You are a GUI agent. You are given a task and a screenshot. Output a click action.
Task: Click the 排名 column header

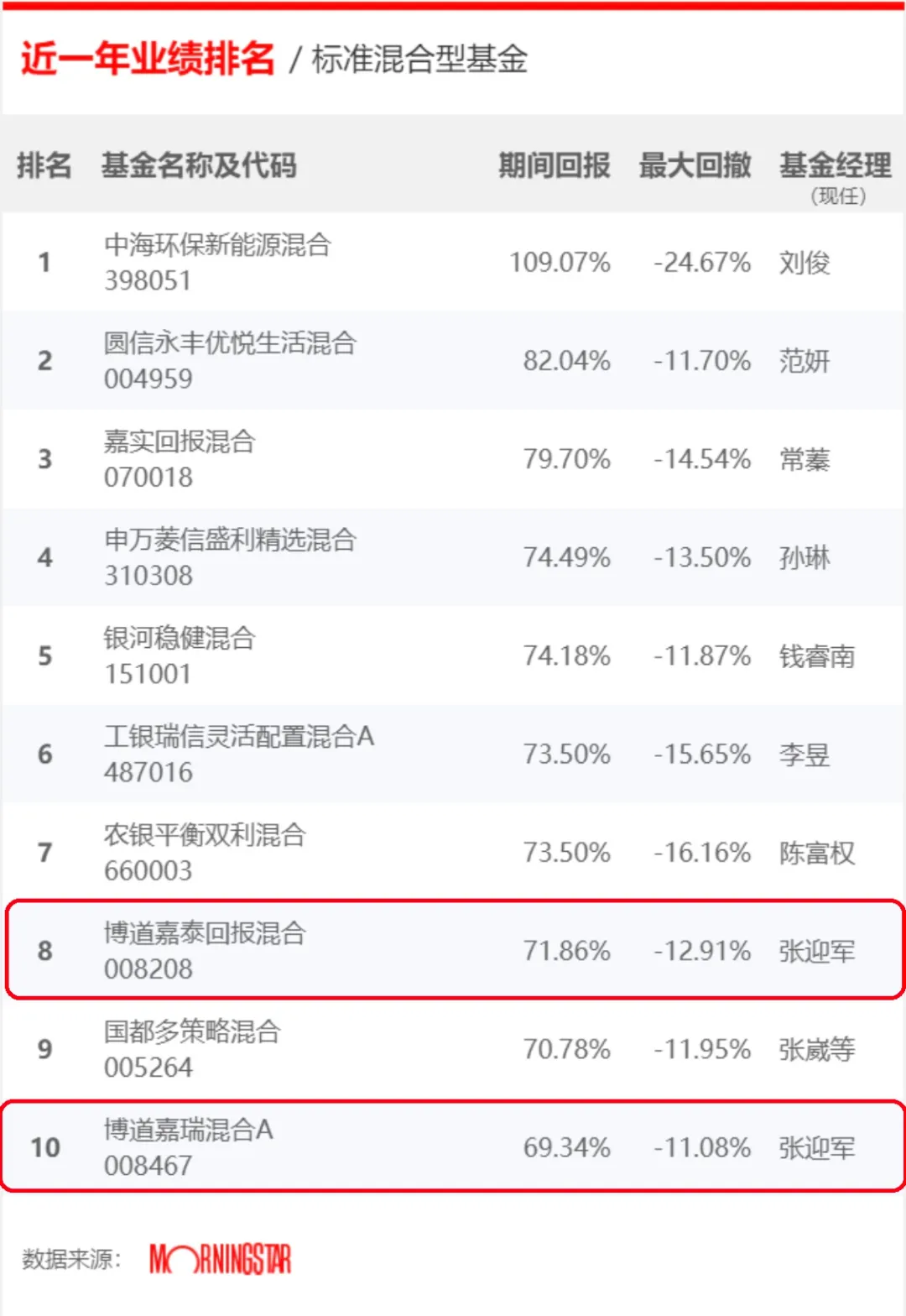(44, 165)
